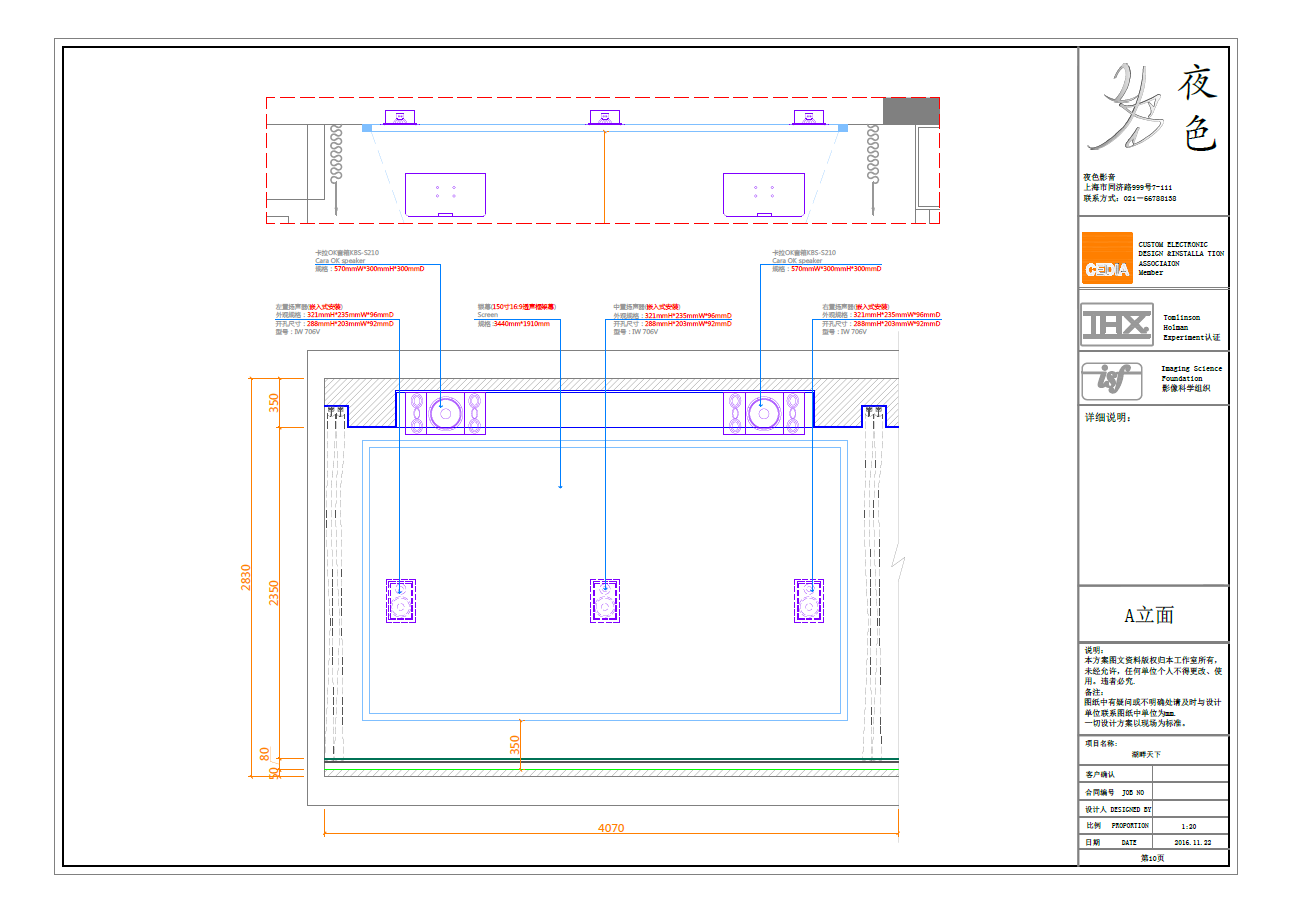Select the center ceiling fixture in plan view
This screenshot has width=1289, height=912.
(604, 117)
